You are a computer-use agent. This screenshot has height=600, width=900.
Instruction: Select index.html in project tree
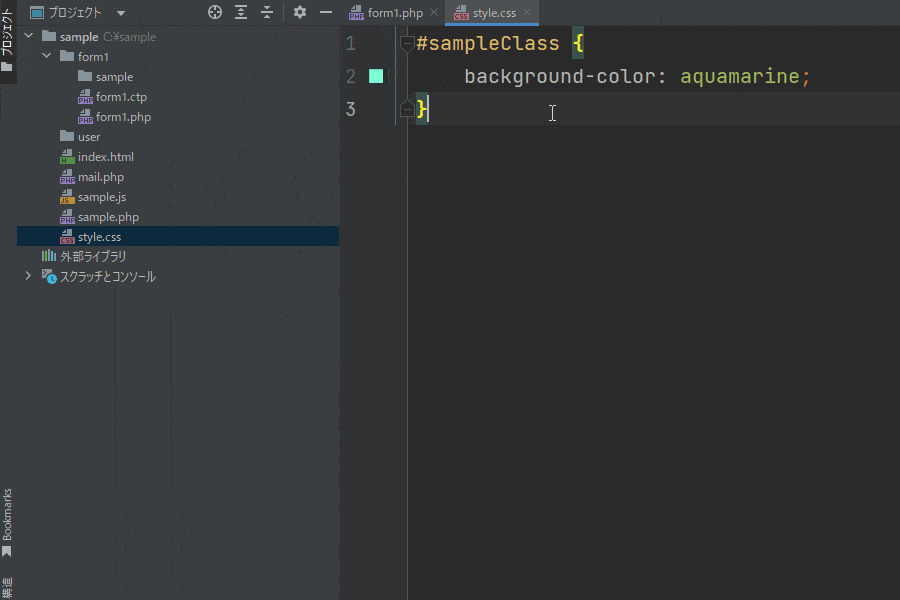[x=105, y=157]
